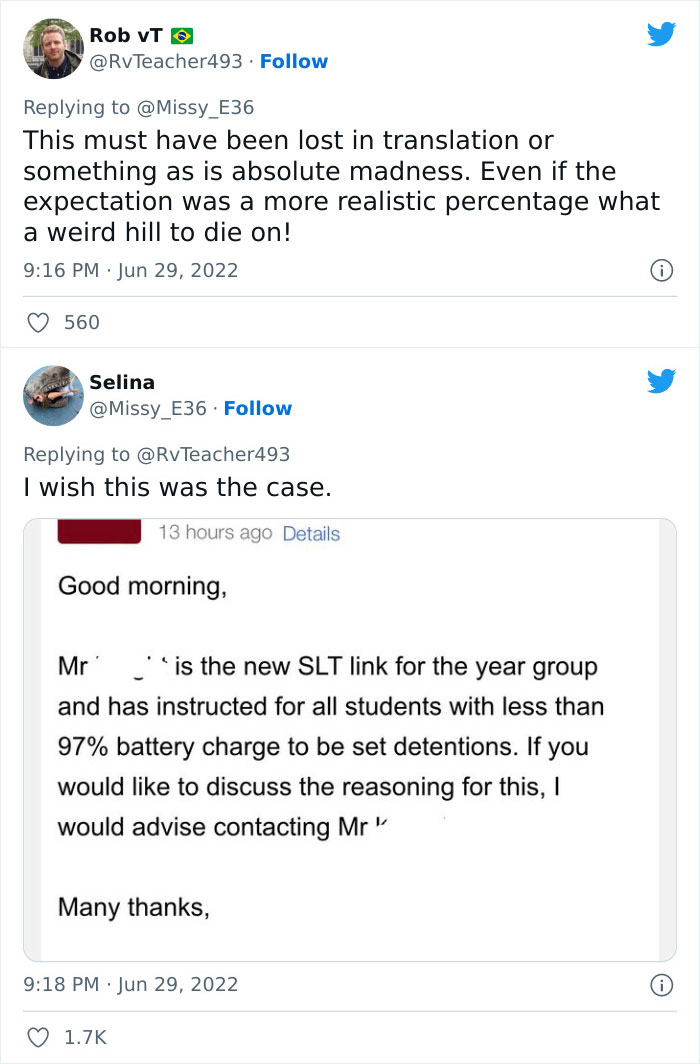Click the Selina display name
Image resolution: width=700 pixels, height=1064 pixels.
point(122,382)
